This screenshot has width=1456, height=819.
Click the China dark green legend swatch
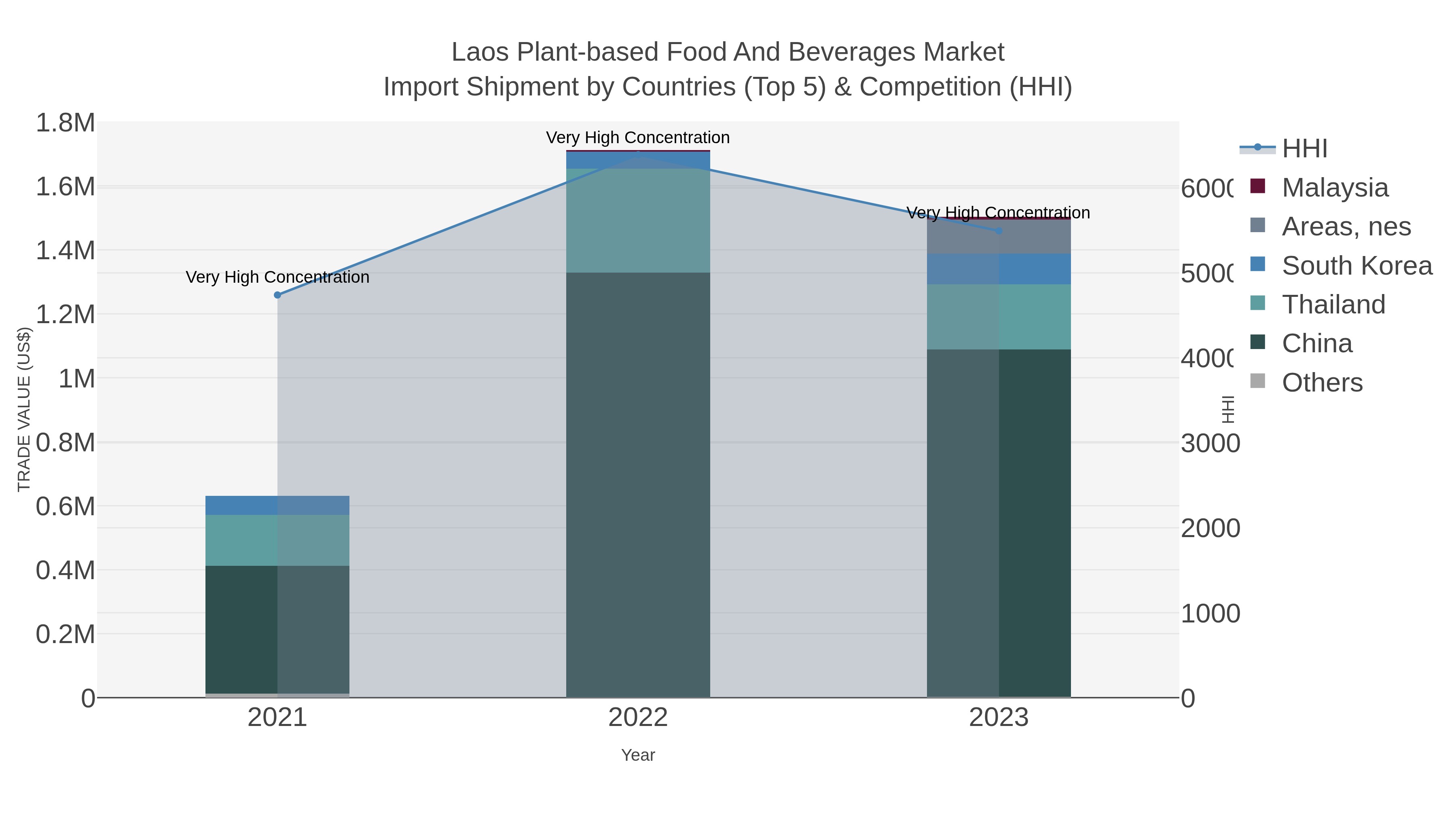coord(1257,342)
